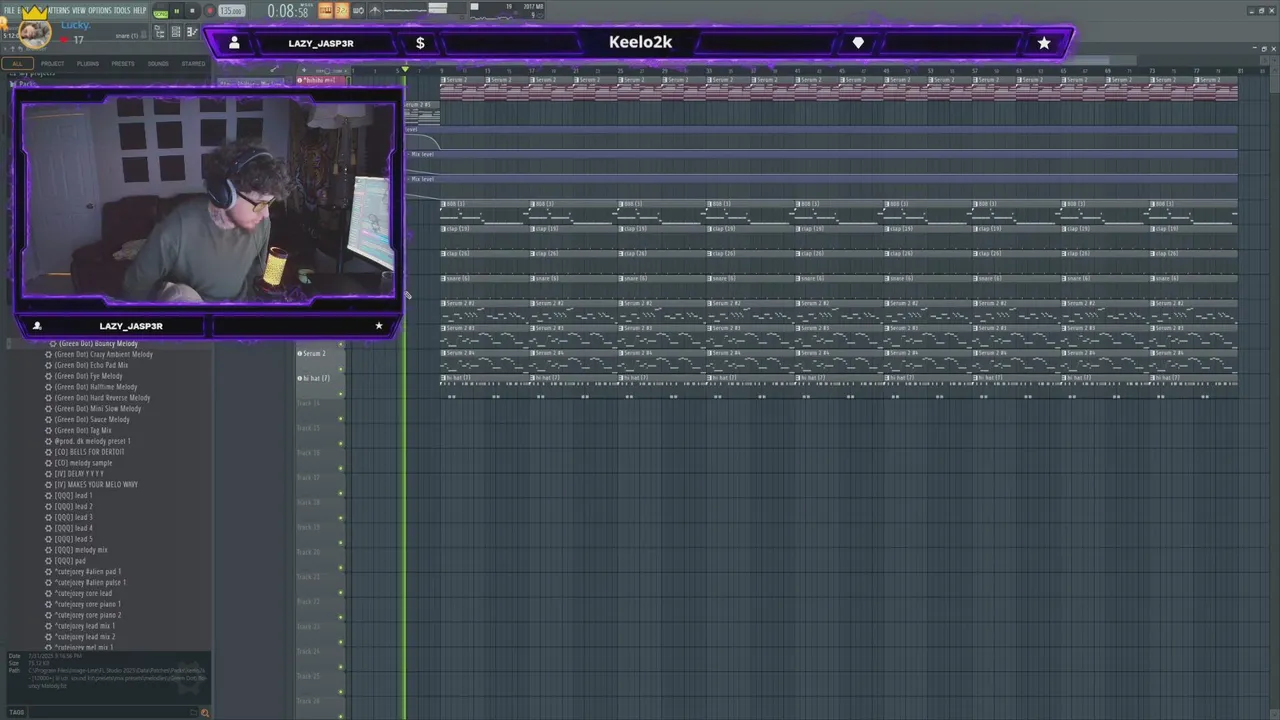Click the master output oscilloscope display
The width and height of the screenshot is (1280, 720).
click(x=405, y=10)
